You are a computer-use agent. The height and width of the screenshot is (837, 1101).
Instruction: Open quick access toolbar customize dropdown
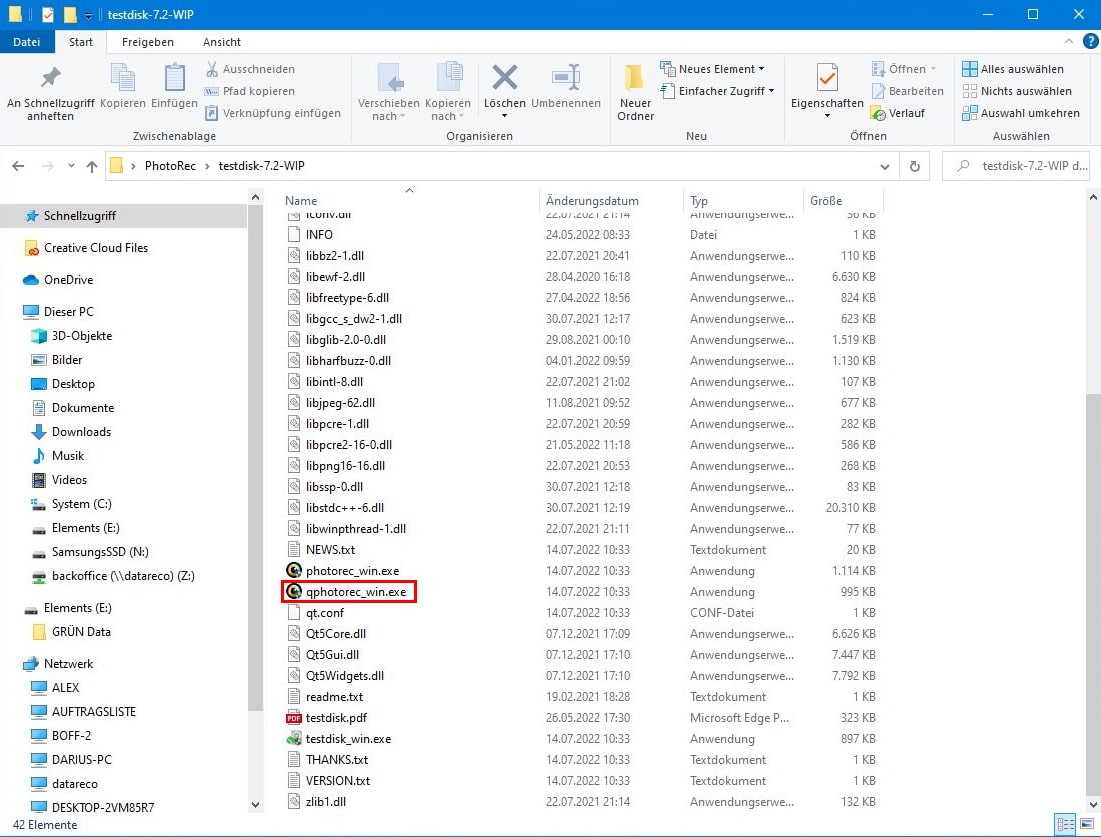point(88,15)
